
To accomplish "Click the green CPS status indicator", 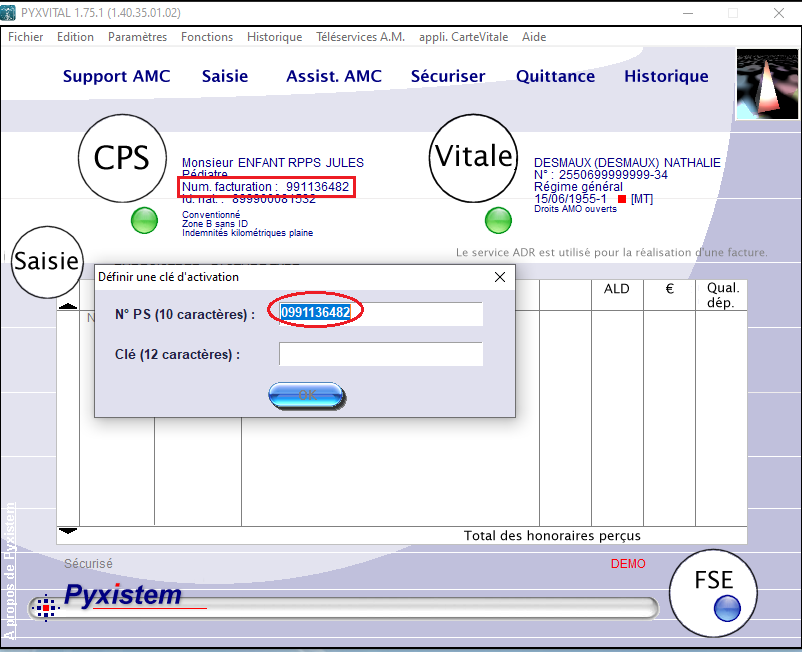I will point(144,220).
